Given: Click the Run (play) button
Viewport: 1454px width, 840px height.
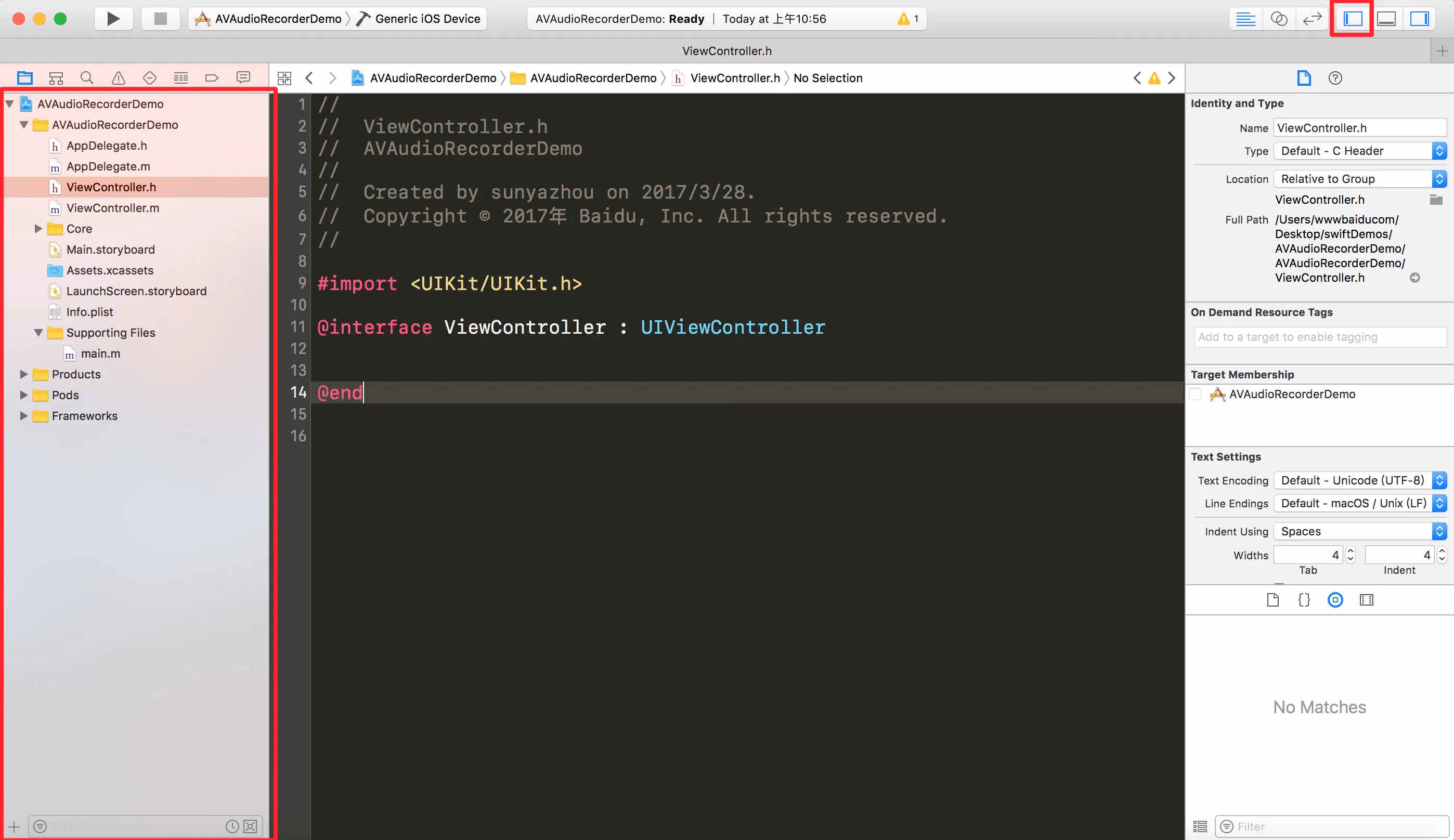Looking at the screenshot, I should (113, 19).
